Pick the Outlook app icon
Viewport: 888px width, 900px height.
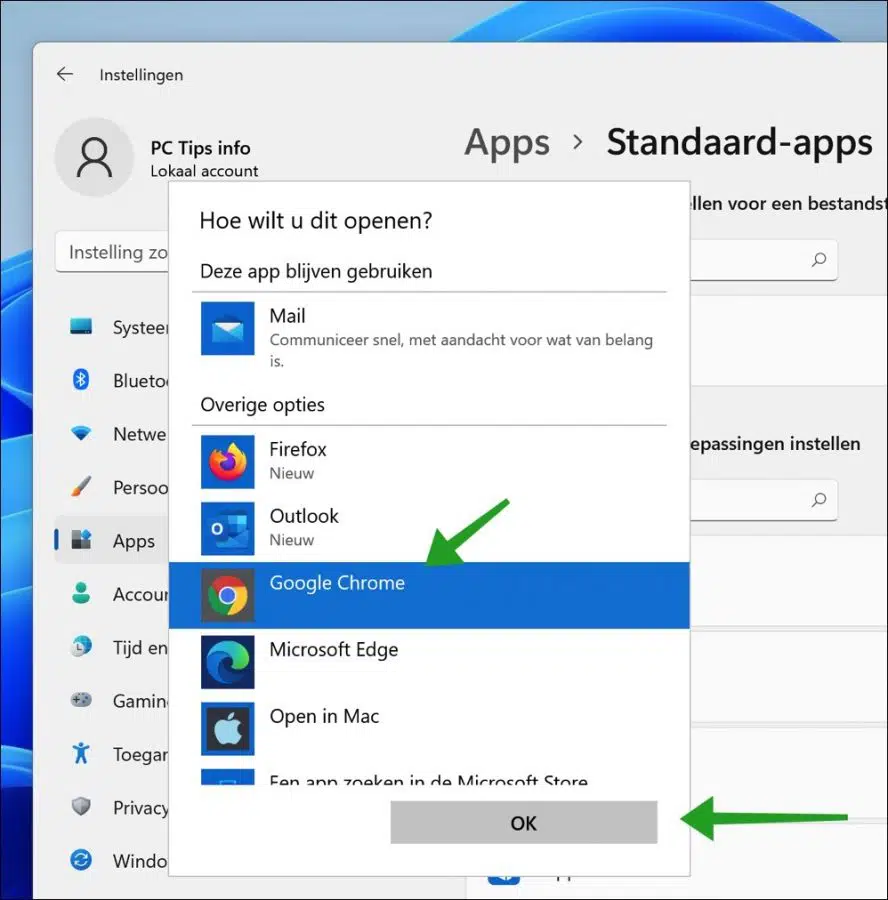pos(227,528)
